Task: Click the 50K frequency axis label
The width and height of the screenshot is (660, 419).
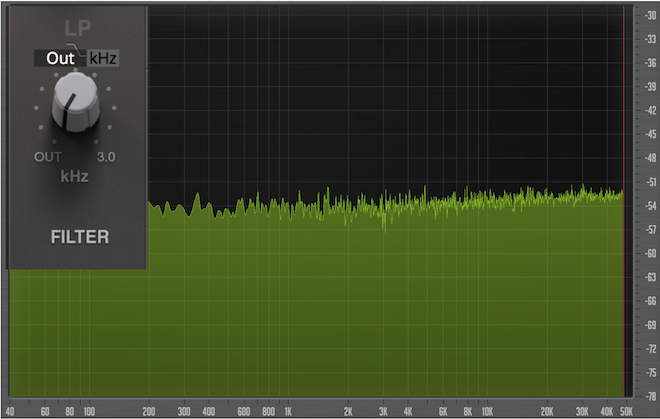Action: 626,411
